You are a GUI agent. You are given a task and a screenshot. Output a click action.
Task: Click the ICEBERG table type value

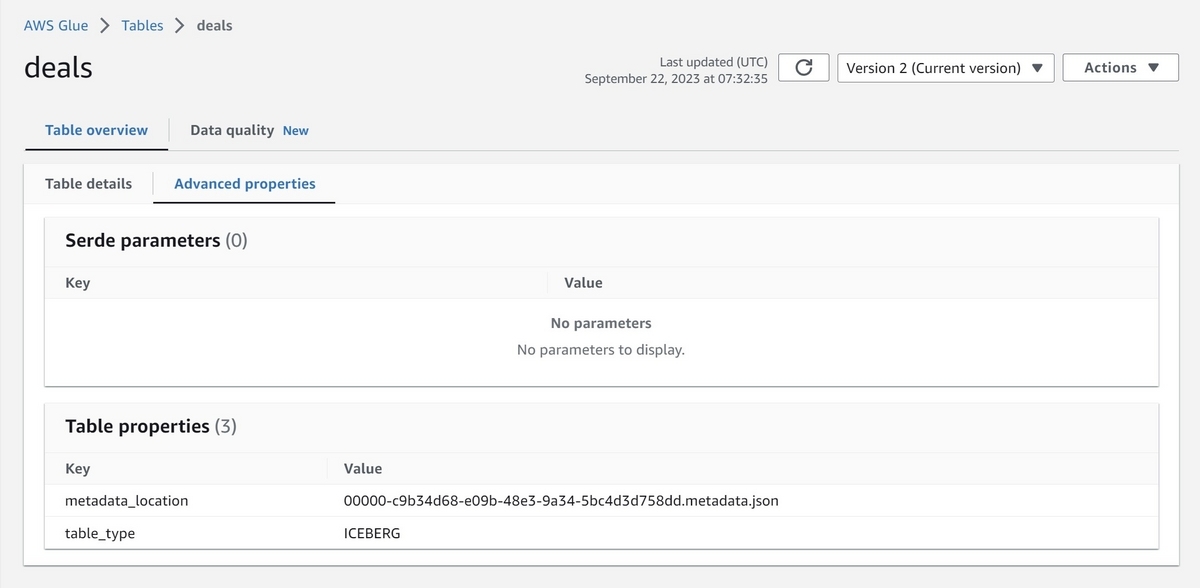tap(372, 534)
